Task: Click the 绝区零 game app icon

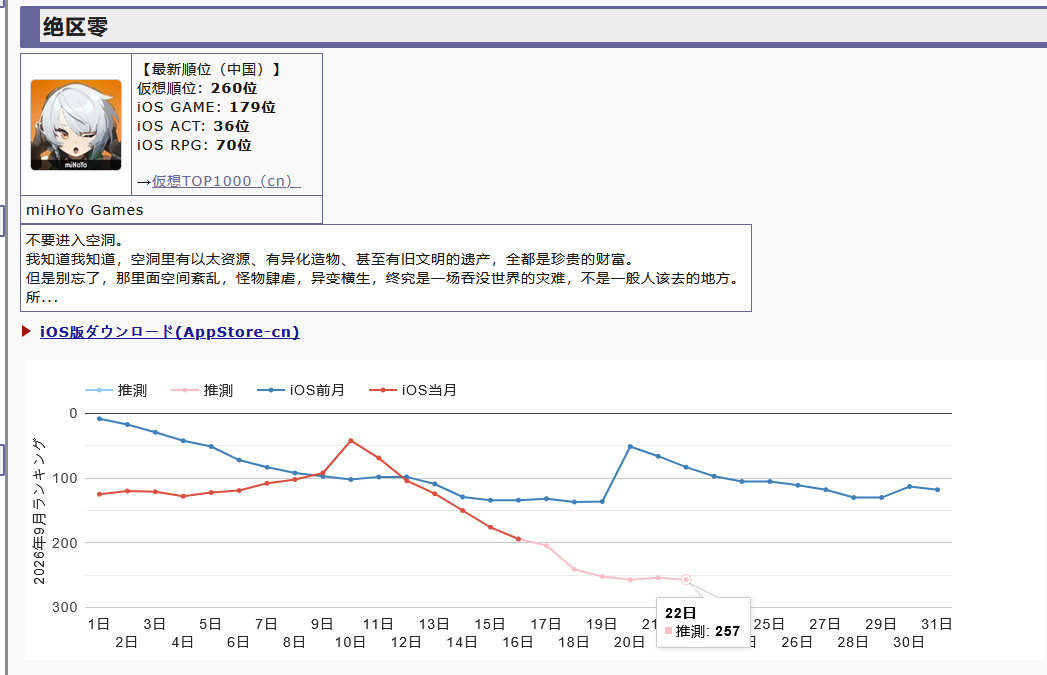Action: click(76, 125)
